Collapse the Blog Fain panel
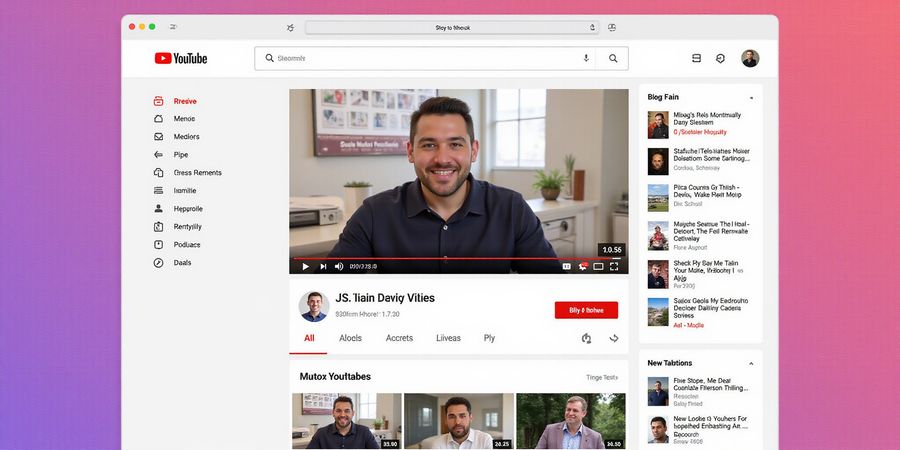Image resolution: width=900 pixels, height=450 pixels. pyautogui.click(x=751, y=98)
